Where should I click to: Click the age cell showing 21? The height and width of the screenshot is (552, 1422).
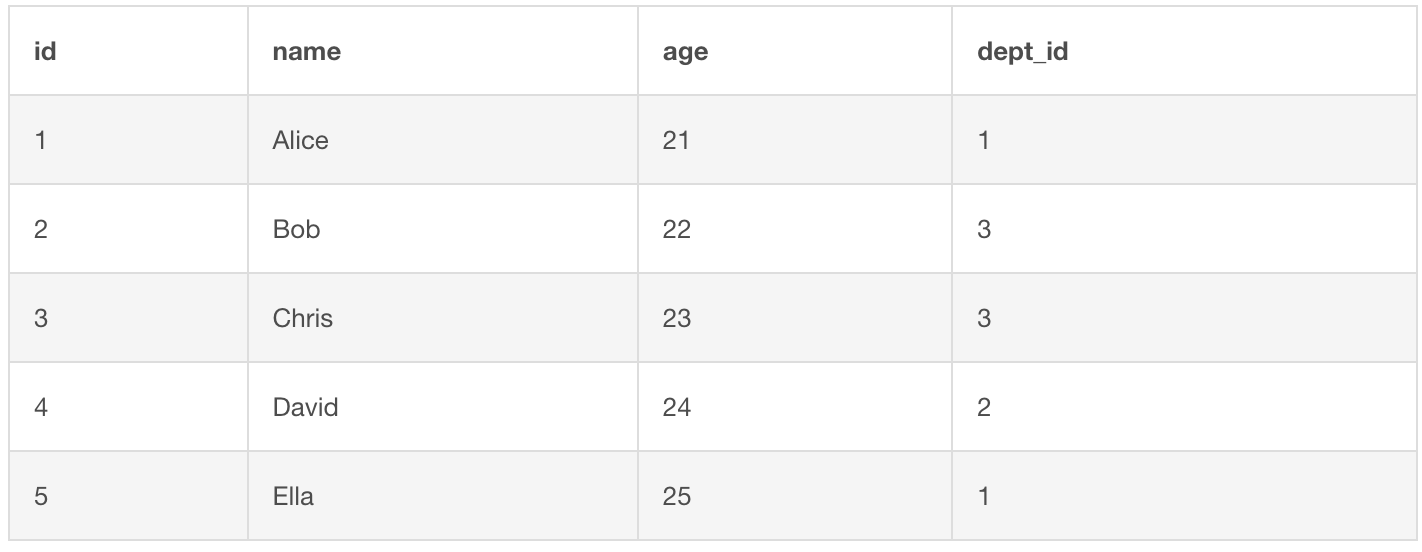point(676,141)
